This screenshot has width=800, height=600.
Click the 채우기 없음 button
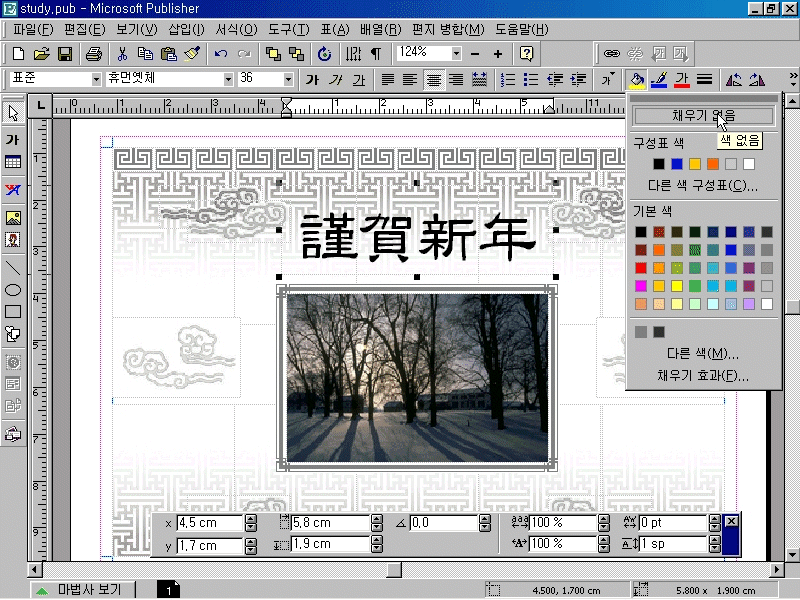(x=704, y=116)
